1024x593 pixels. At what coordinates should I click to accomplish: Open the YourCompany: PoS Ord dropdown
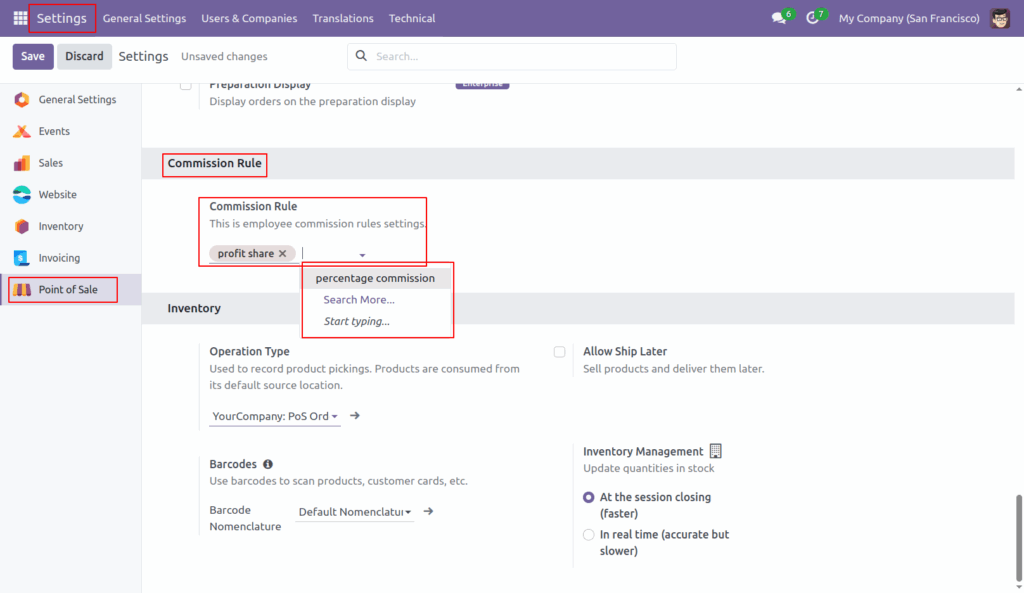[x=274, y=416]
